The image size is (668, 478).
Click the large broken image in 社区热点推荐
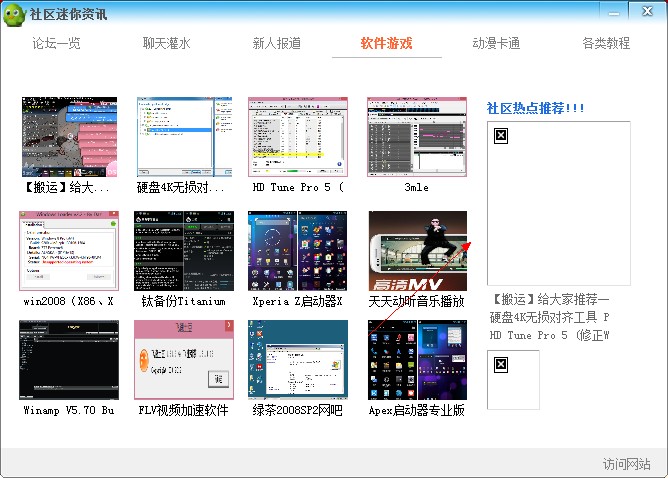point(558,204)
